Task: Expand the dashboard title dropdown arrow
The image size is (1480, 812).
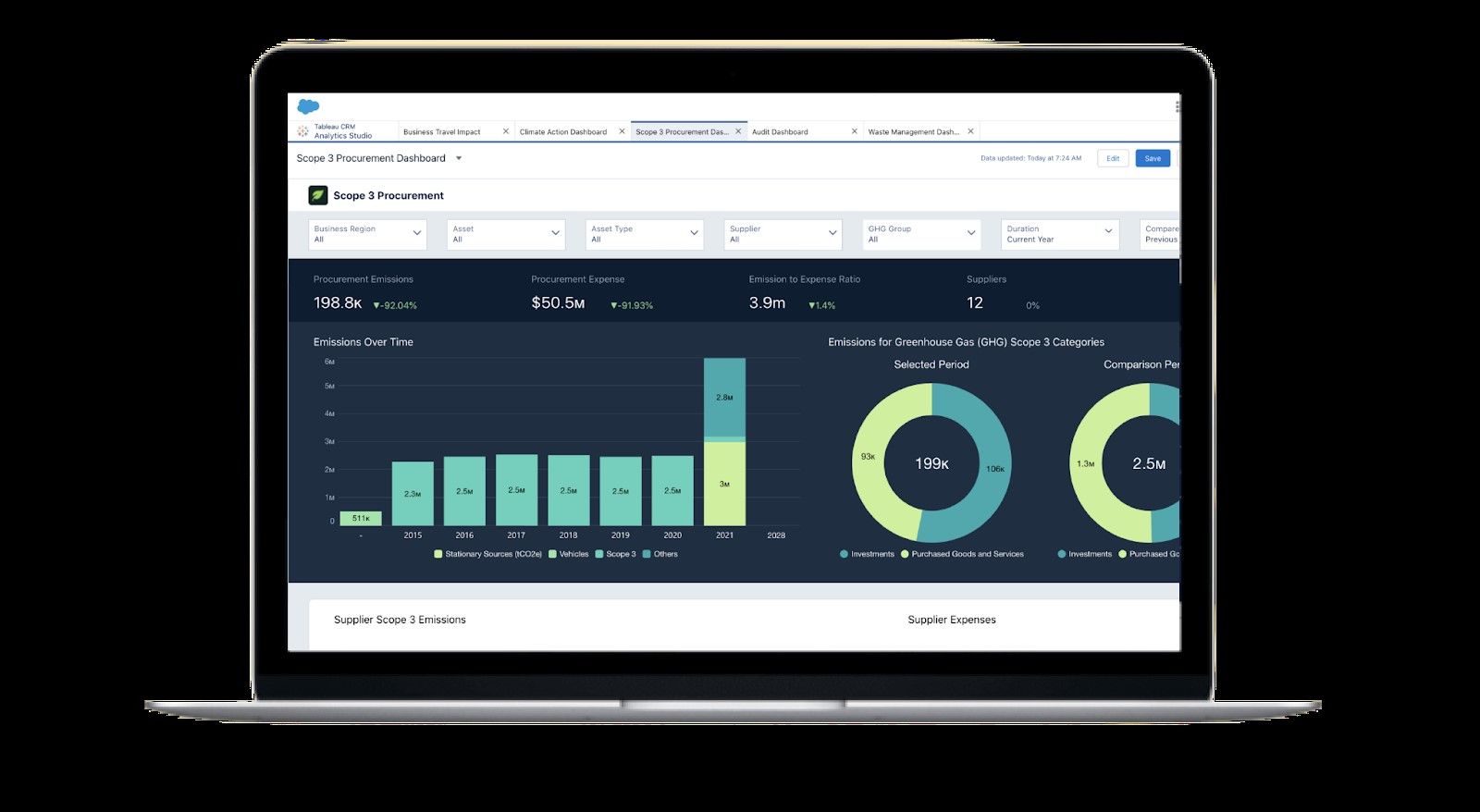Action: coord(459,158)
